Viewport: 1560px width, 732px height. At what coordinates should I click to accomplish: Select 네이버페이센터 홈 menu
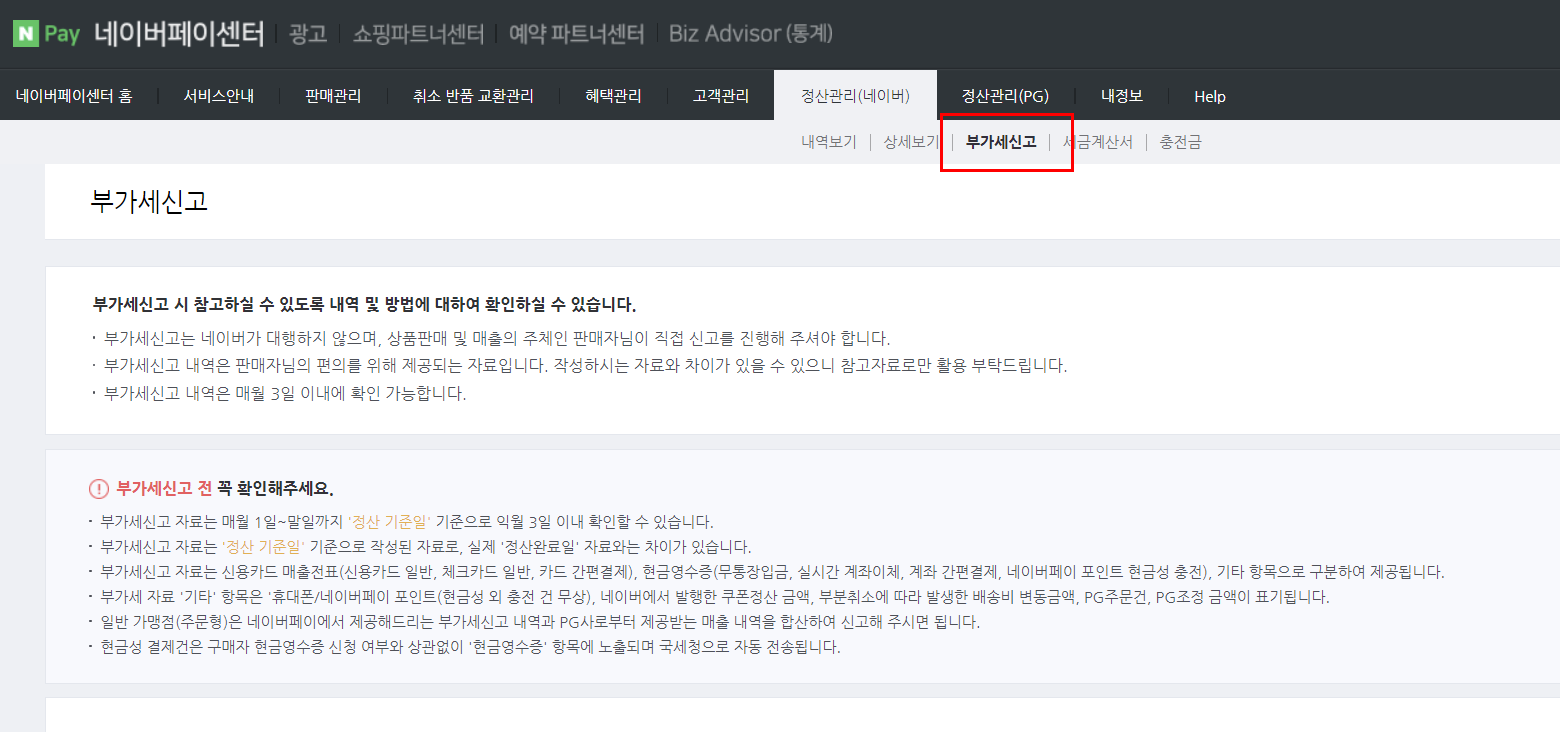74,96
